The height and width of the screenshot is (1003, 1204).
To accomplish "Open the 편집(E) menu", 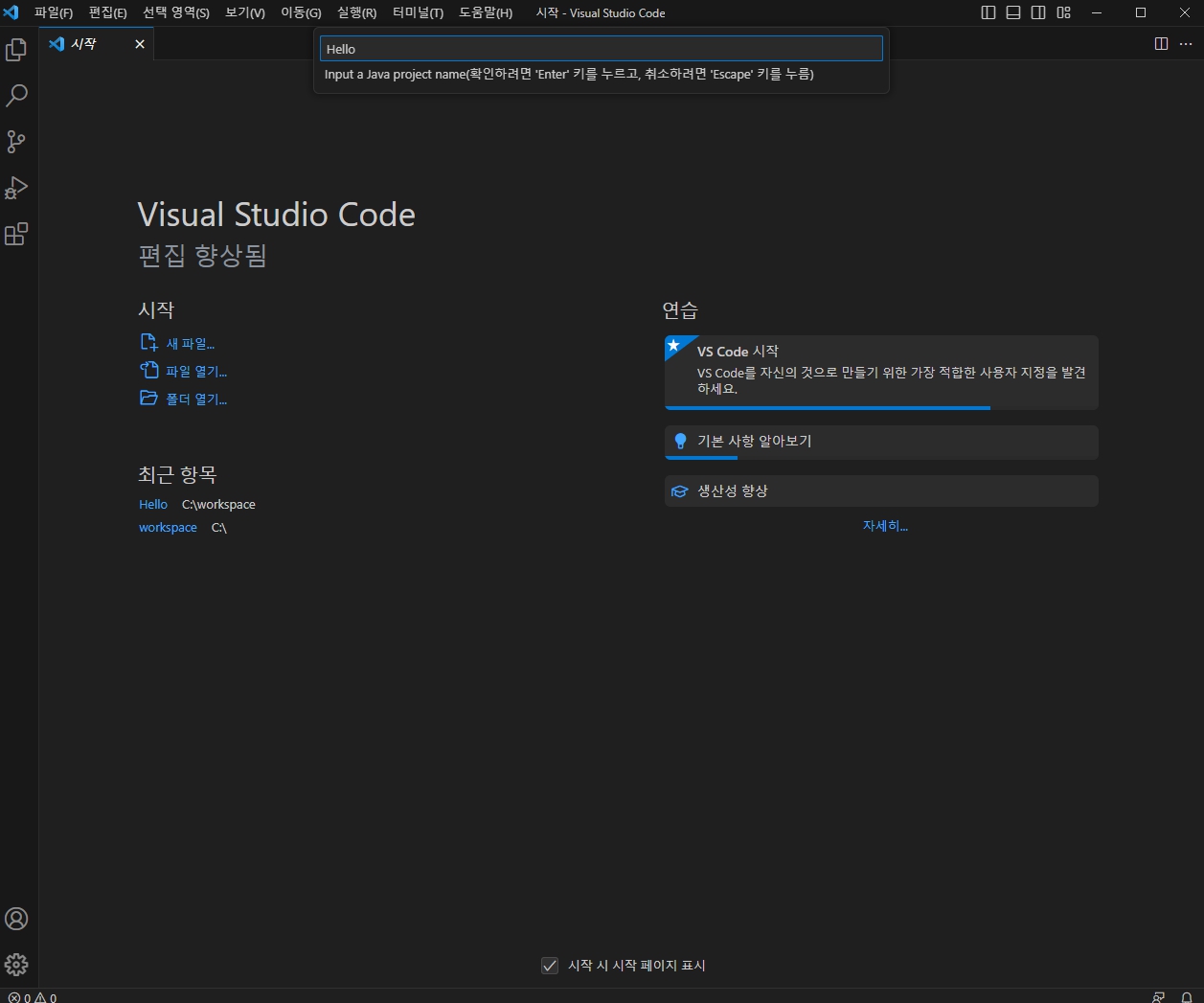I will point(107,12).
